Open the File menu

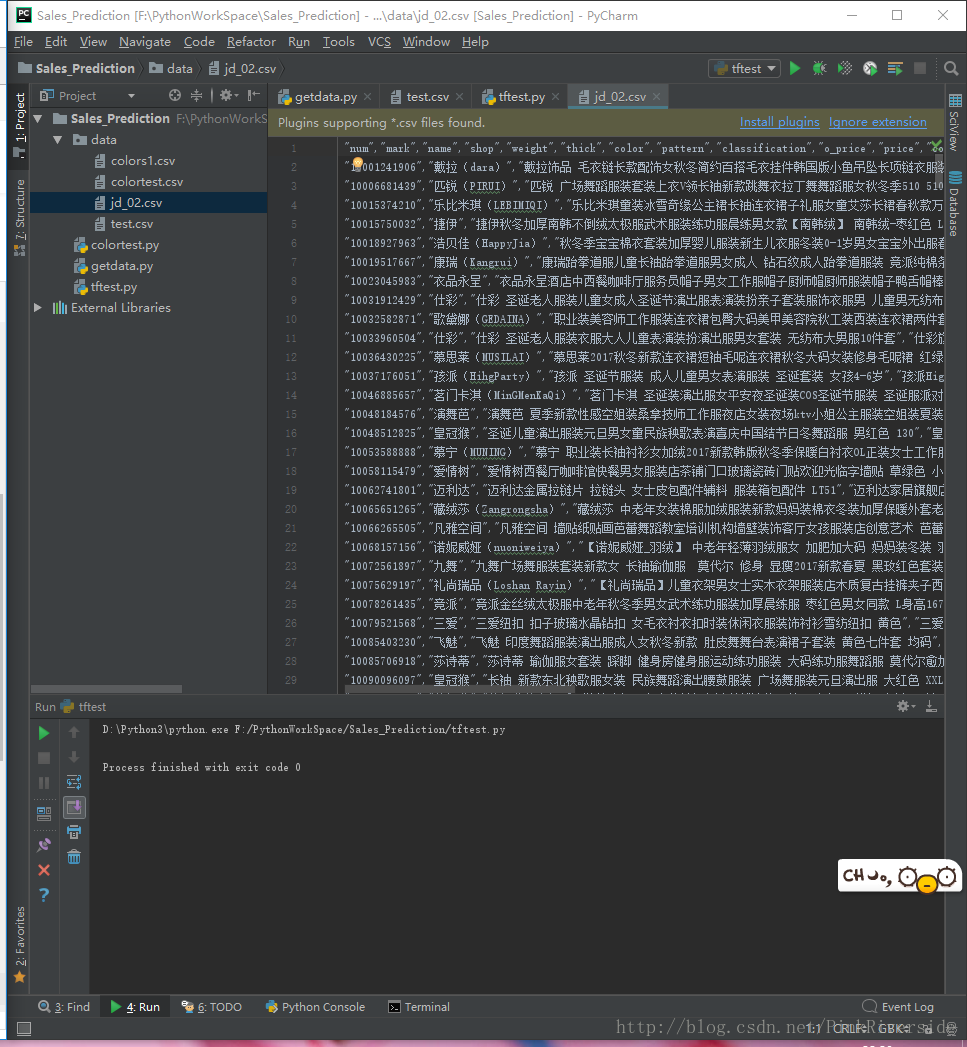23,41
